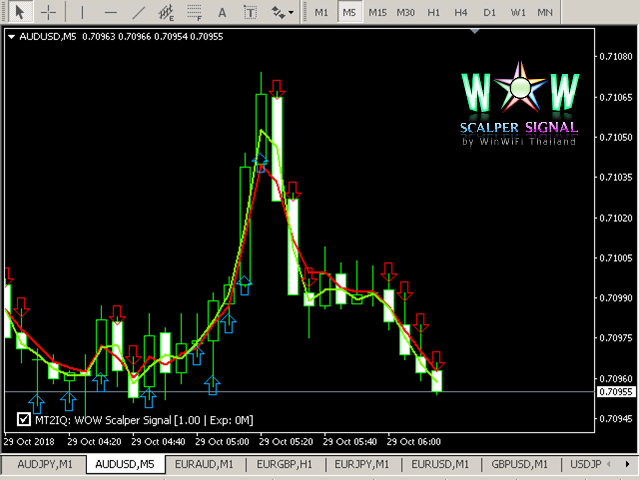
Task: Open the GBPUSD,M1 chart tab
Action: click(520, 464)
